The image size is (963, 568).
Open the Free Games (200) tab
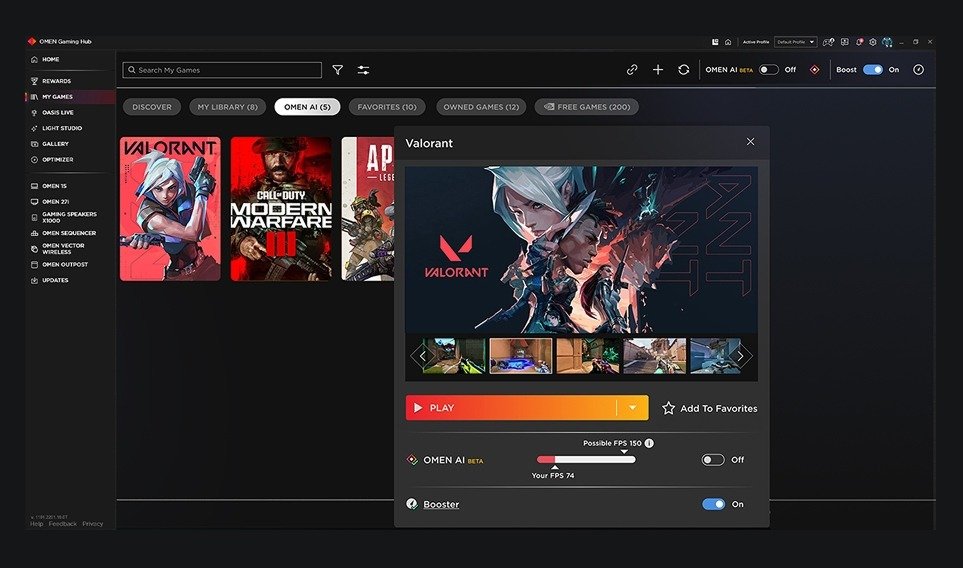(x=587, y=107)
